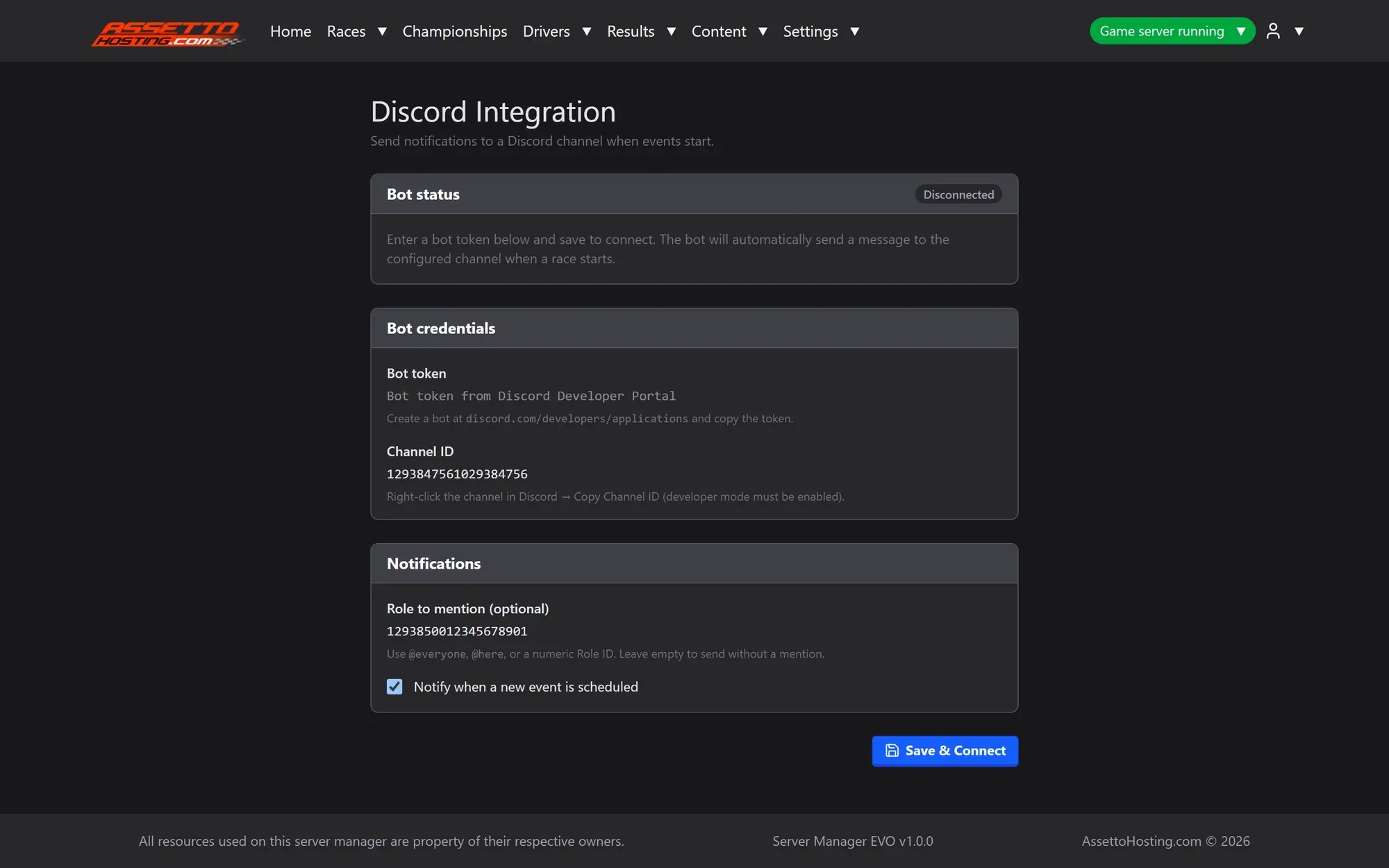The width and height of the screenshot is (1389, 868).
Task: Click the Bot status section header
Action: [694, 194]
